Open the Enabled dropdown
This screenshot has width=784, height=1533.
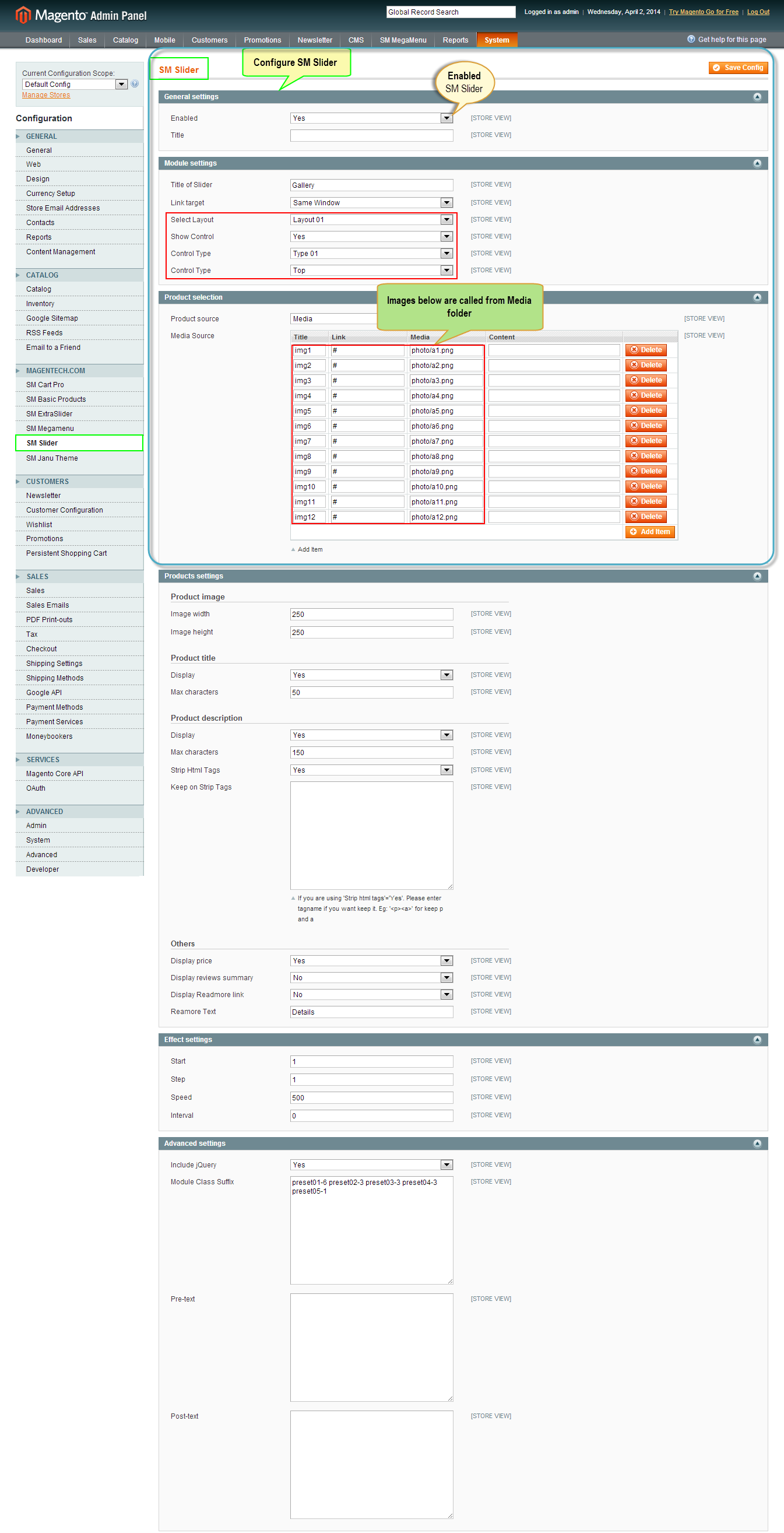coord(372,118)
